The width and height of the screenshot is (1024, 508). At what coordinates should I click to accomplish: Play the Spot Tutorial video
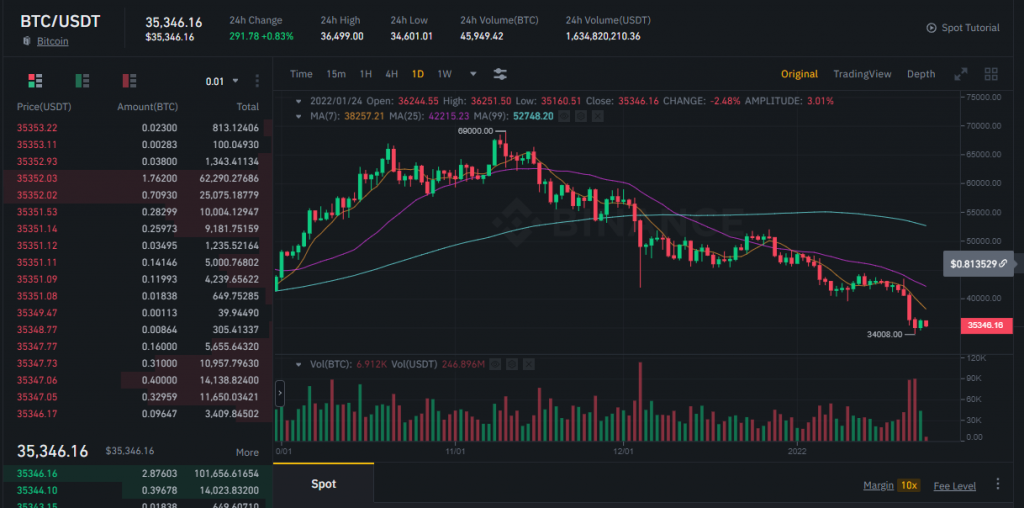[x=931, y=28]
